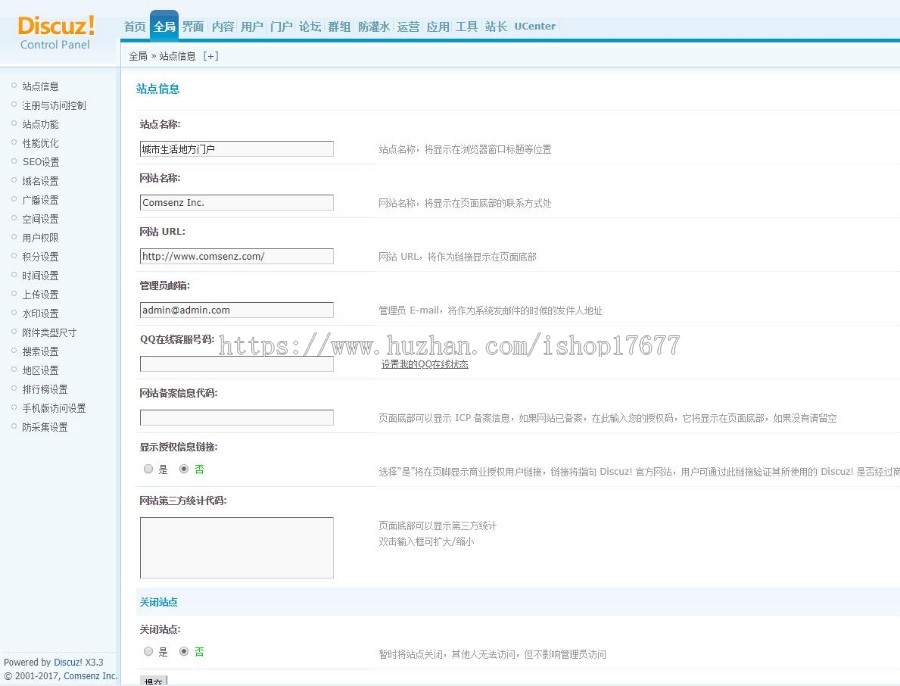Open 排行榜设置 in the sidebar
900x686 pixels.
point(45,389)
